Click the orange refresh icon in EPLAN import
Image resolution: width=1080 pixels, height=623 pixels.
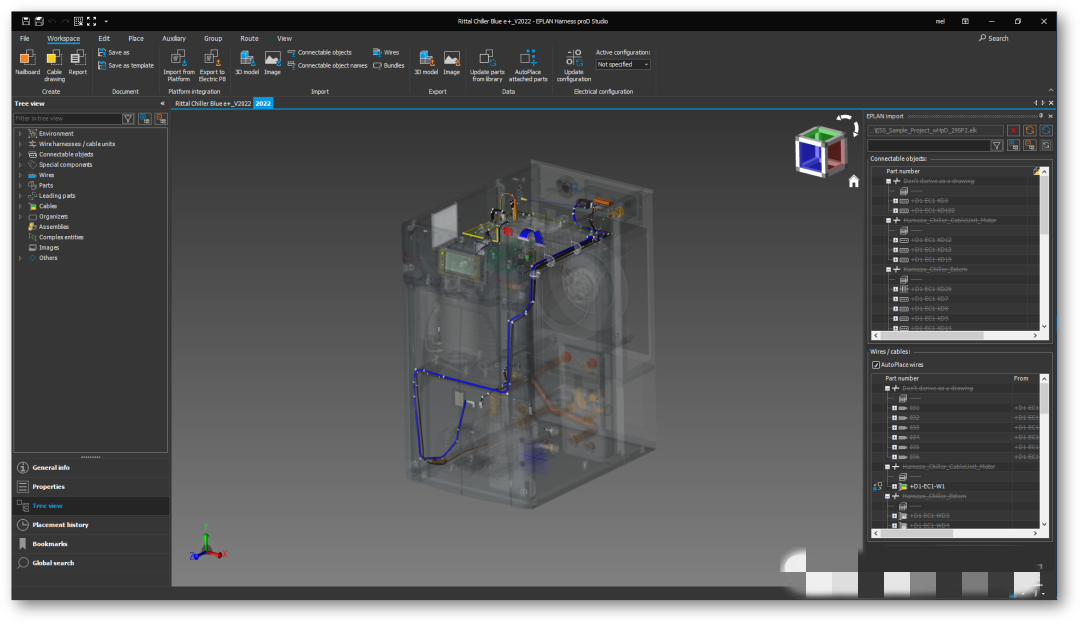click(x=1030, y=130)
